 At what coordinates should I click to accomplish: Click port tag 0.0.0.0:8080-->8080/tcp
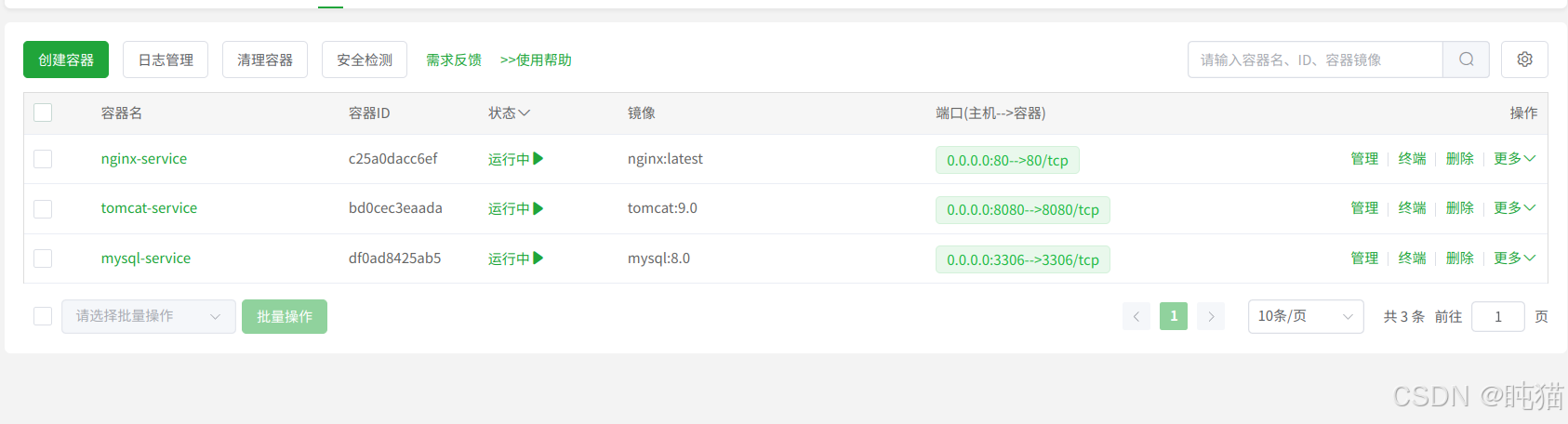tap(1023, 210)
